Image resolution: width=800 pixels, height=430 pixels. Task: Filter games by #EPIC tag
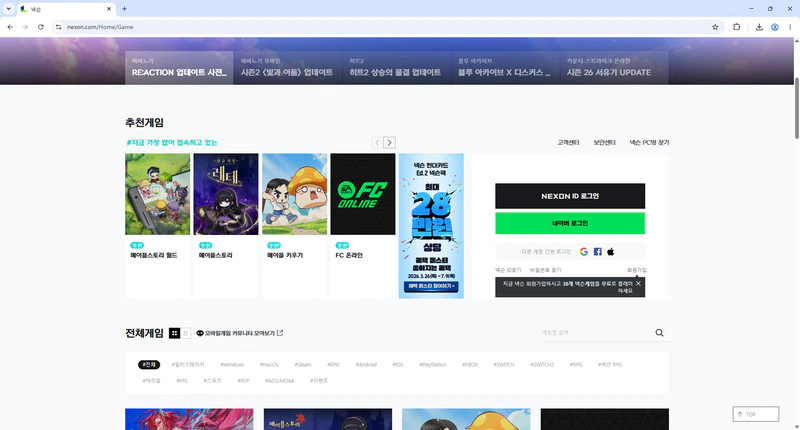click(333, 365)
